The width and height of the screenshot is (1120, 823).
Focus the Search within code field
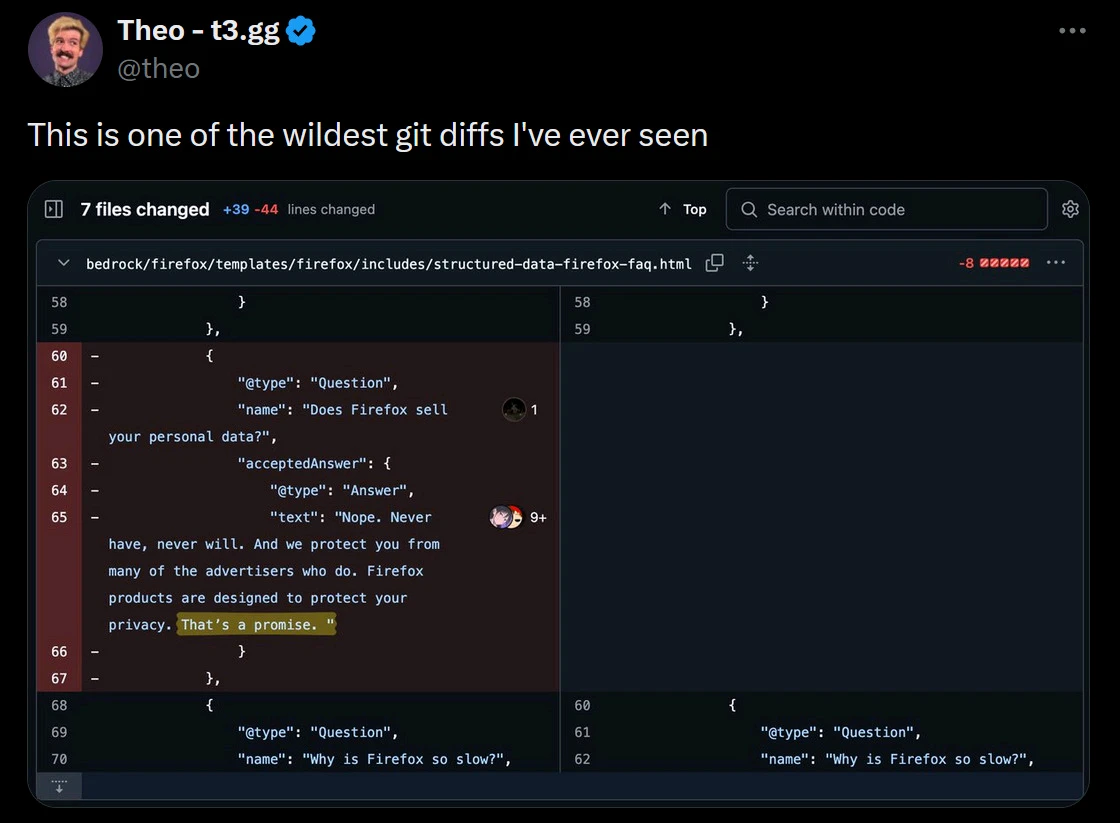[886, 209]
